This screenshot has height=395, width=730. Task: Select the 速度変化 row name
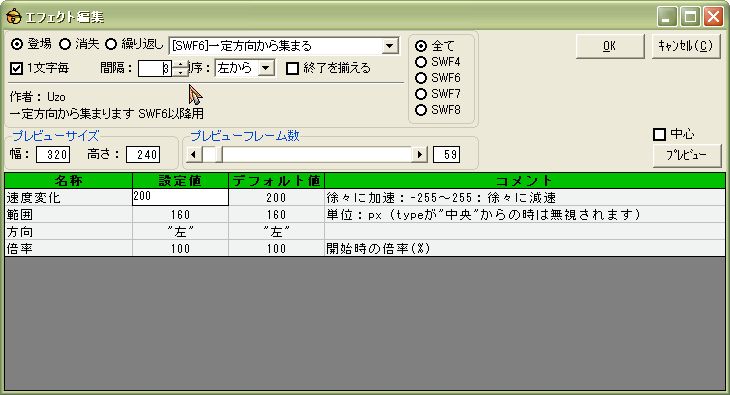(x=34, y=198)
